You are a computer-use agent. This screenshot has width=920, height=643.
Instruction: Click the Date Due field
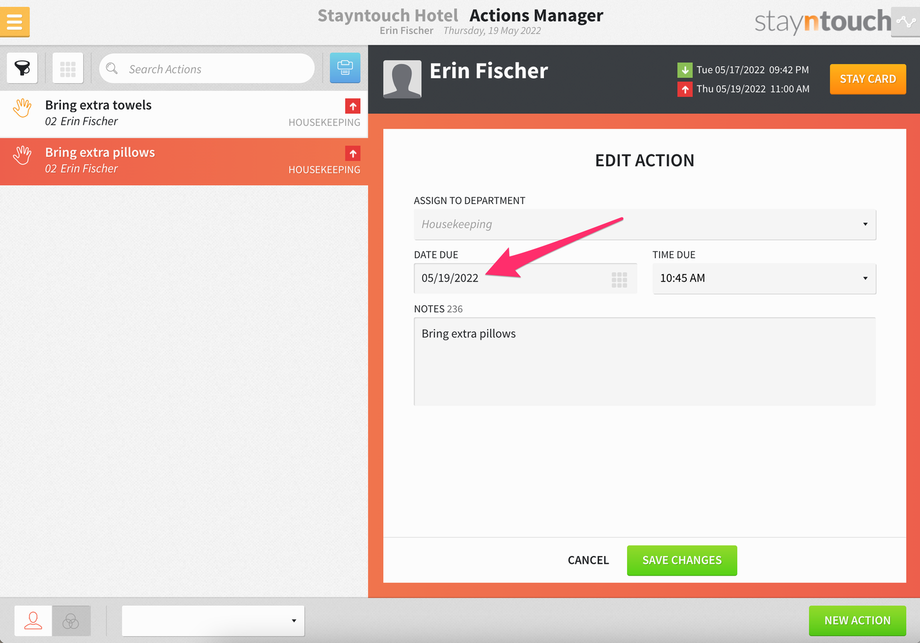(x=525, y=279)
